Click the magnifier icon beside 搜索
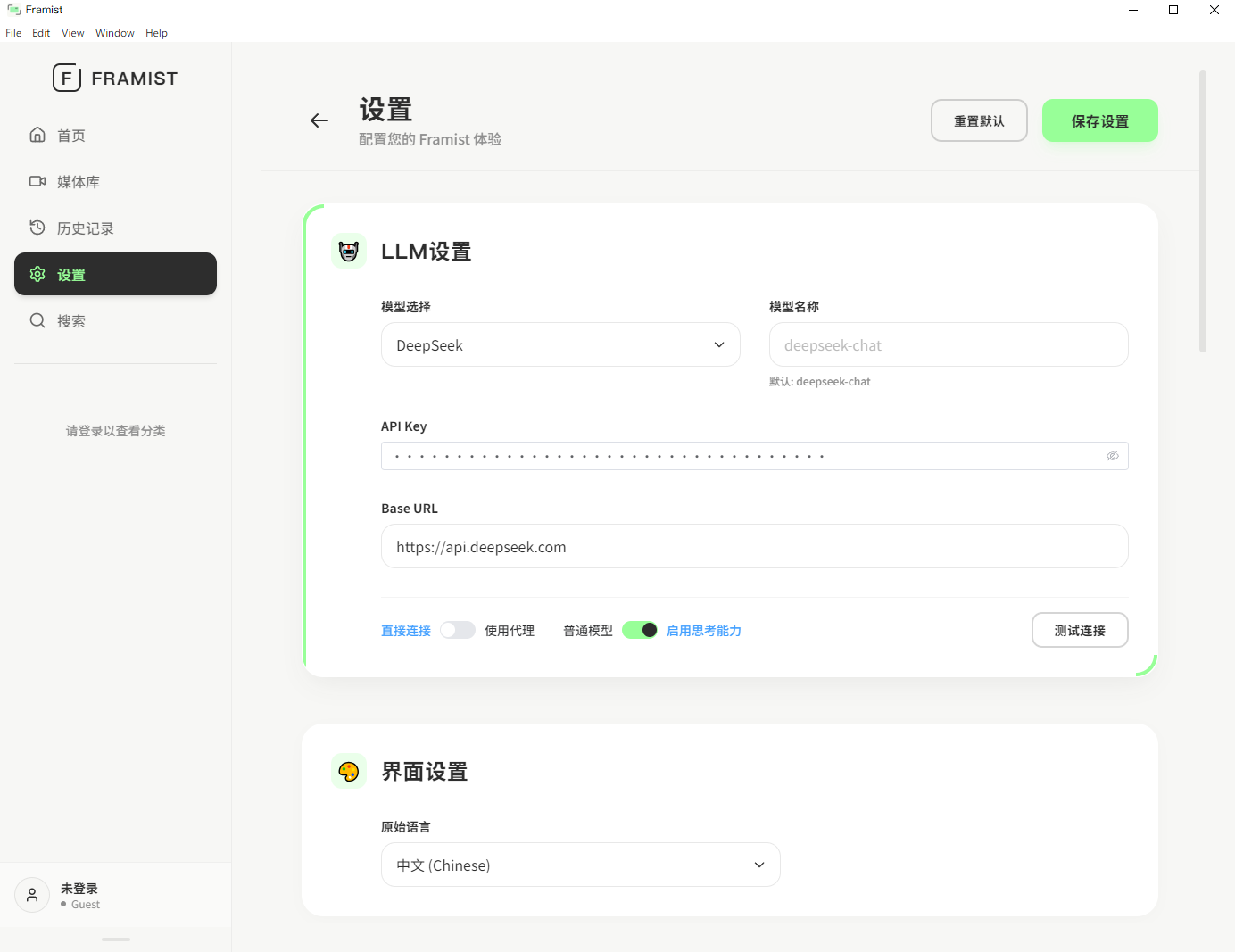The image size is (1235, 952). click(37, 320)
